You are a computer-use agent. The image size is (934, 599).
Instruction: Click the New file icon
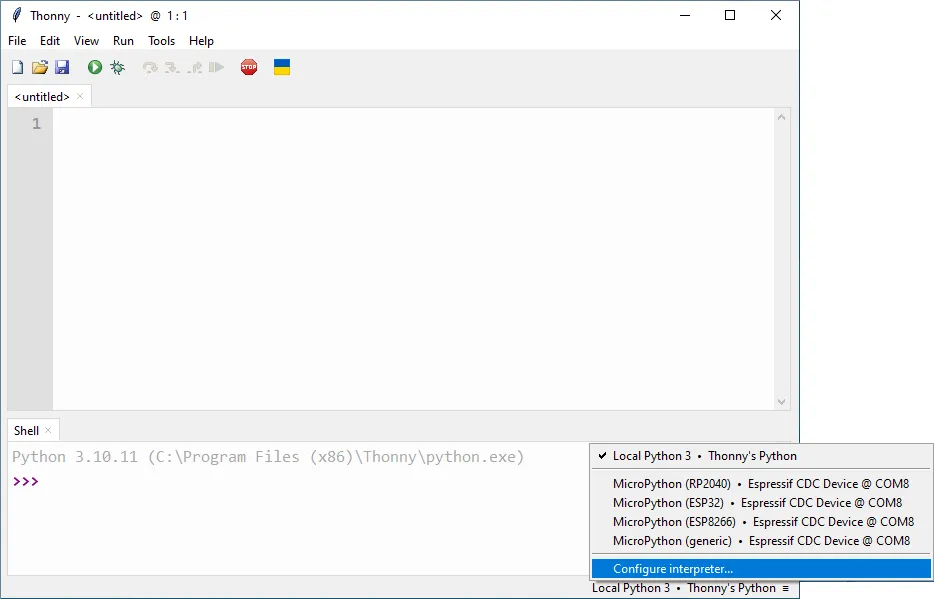coord(17,67)
